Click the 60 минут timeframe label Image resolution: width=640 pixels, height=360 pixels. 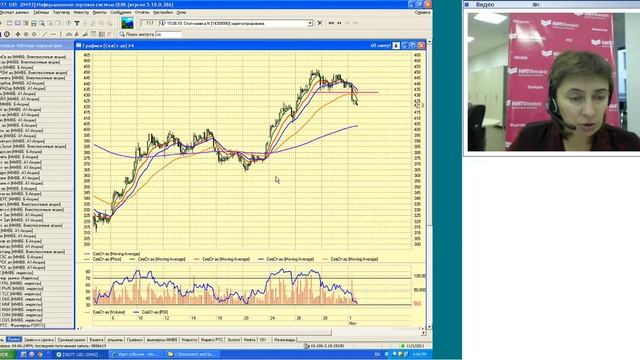[380, 46]
